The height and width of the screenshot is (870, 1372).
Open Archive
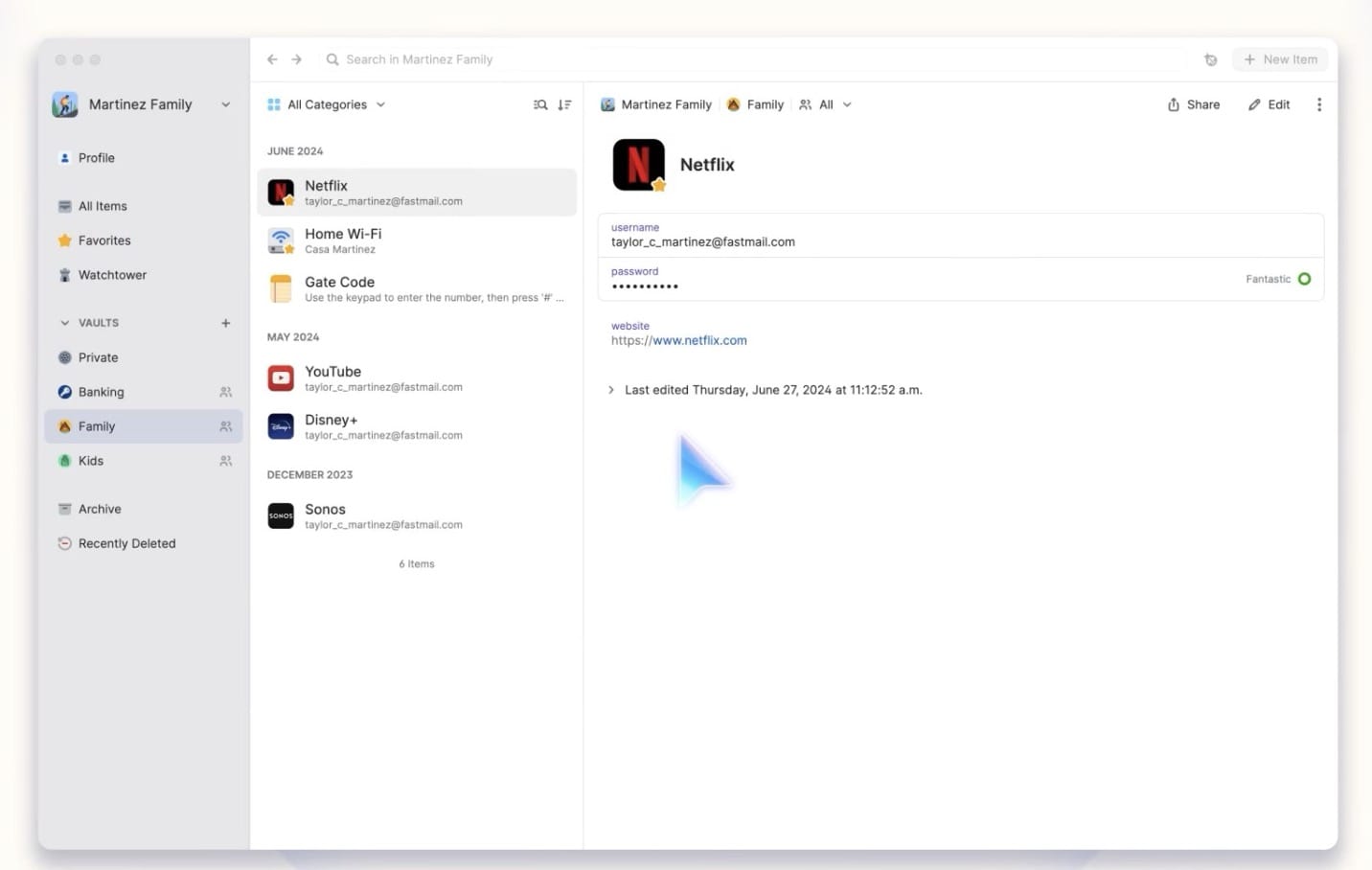click(143, 509)
